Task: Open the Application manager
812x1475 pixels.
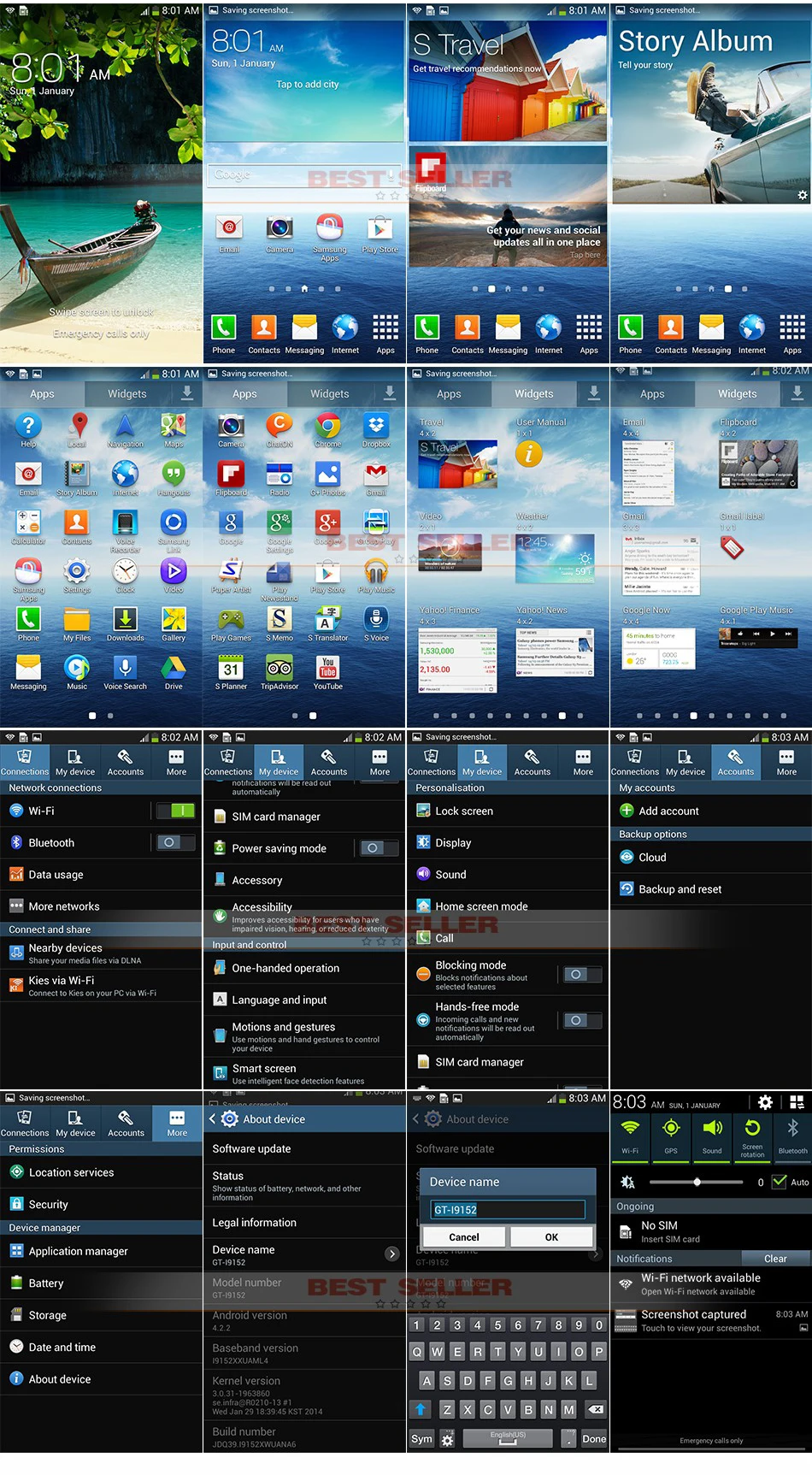Action: click(101, 1251)
